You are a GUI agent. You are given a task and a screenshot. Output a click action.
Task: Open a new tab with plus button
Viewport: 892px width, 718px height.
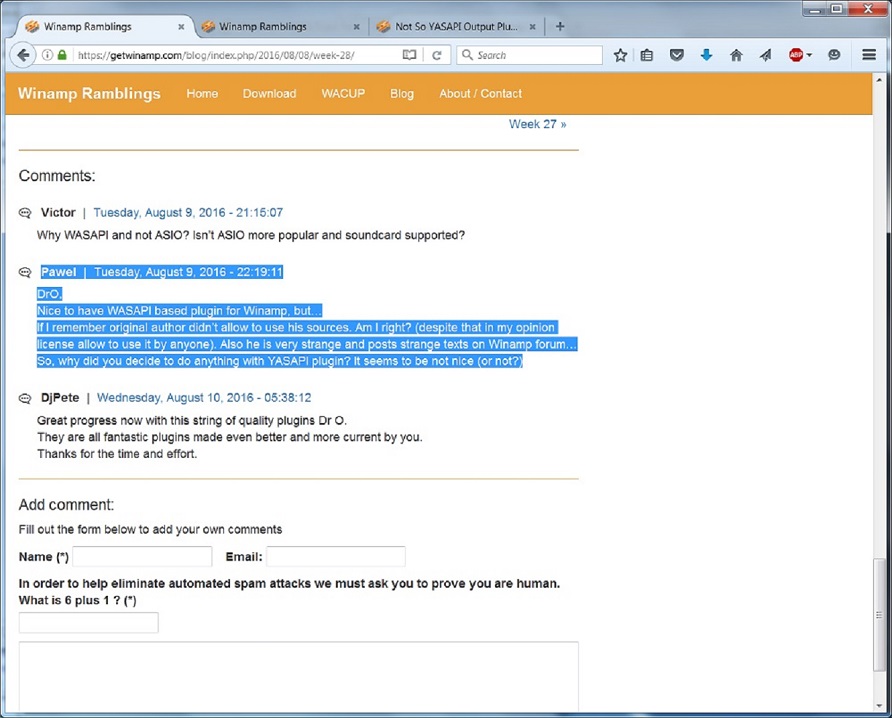[560, 26]
